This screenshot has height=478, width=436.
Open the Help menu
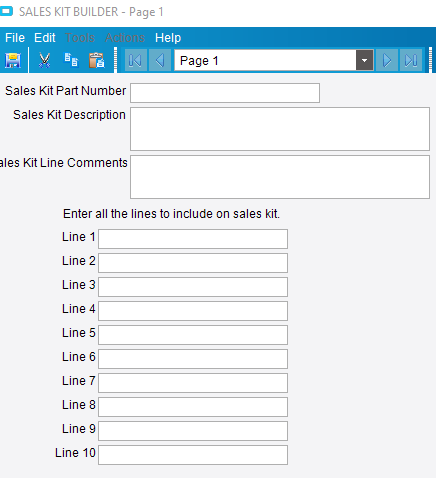[168, 38]
